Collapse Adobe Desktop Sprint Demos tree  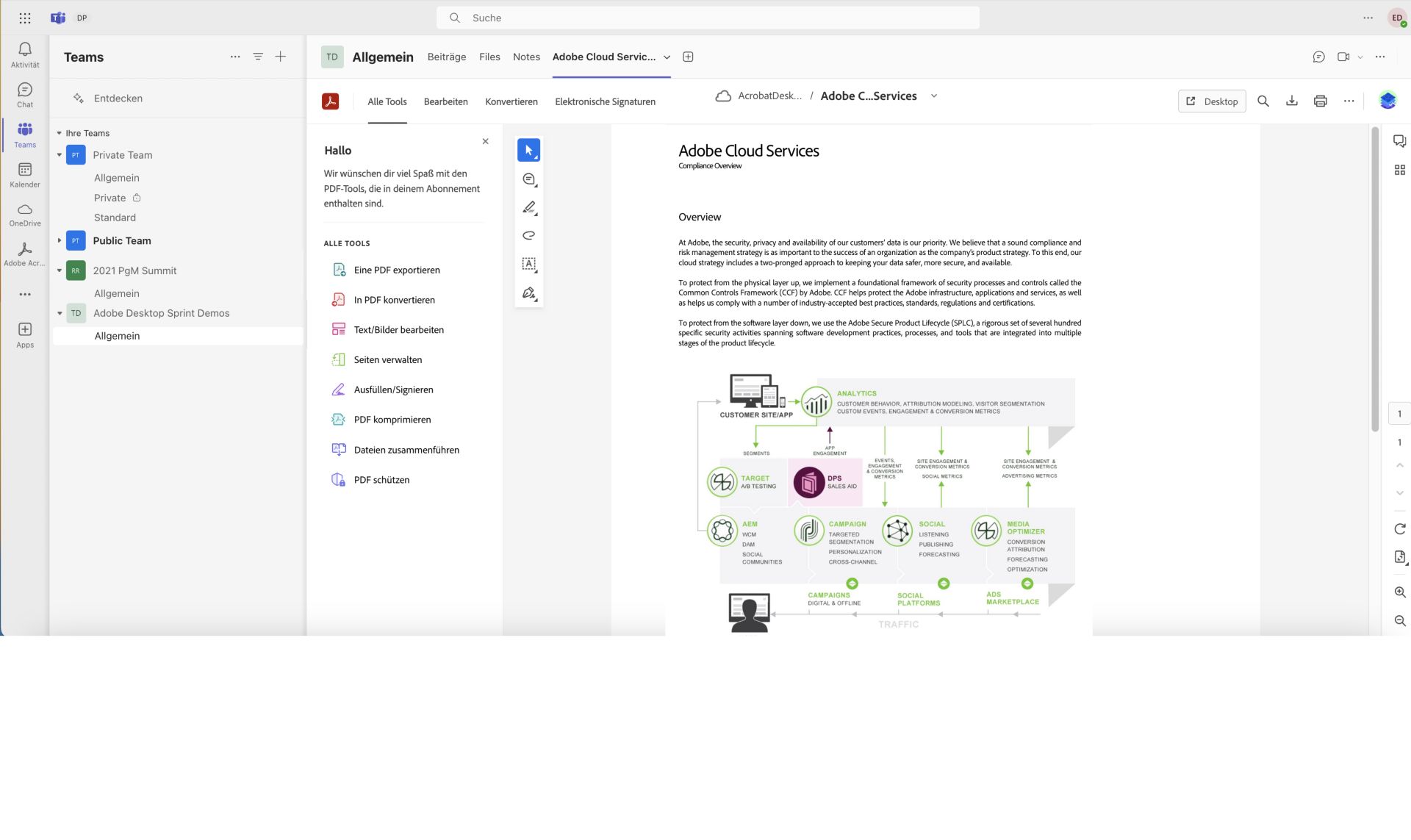(x=60, y=313)
